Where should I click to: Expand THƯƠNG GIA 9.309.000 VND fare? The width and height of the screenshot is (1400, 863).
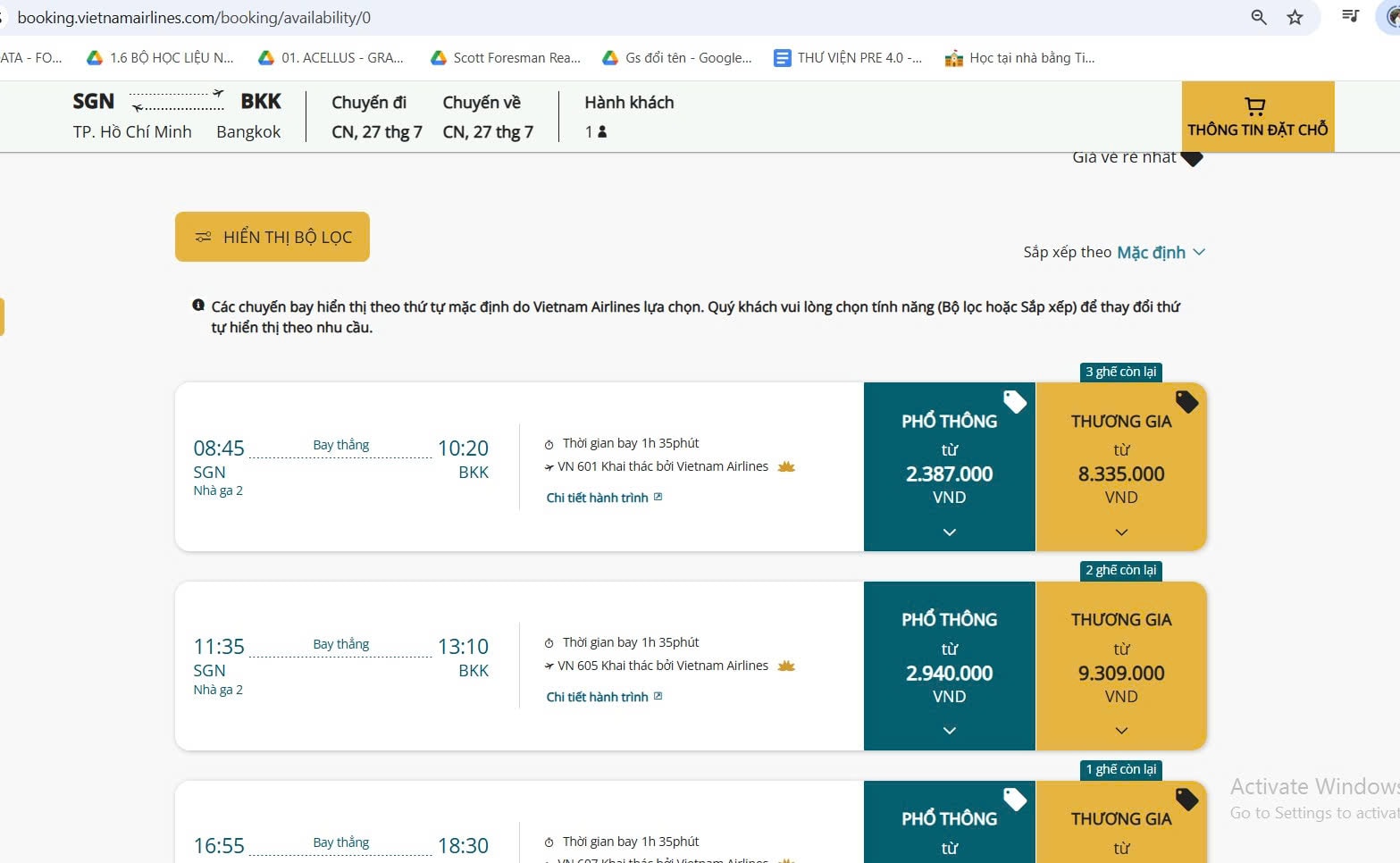click(1121, 666)
